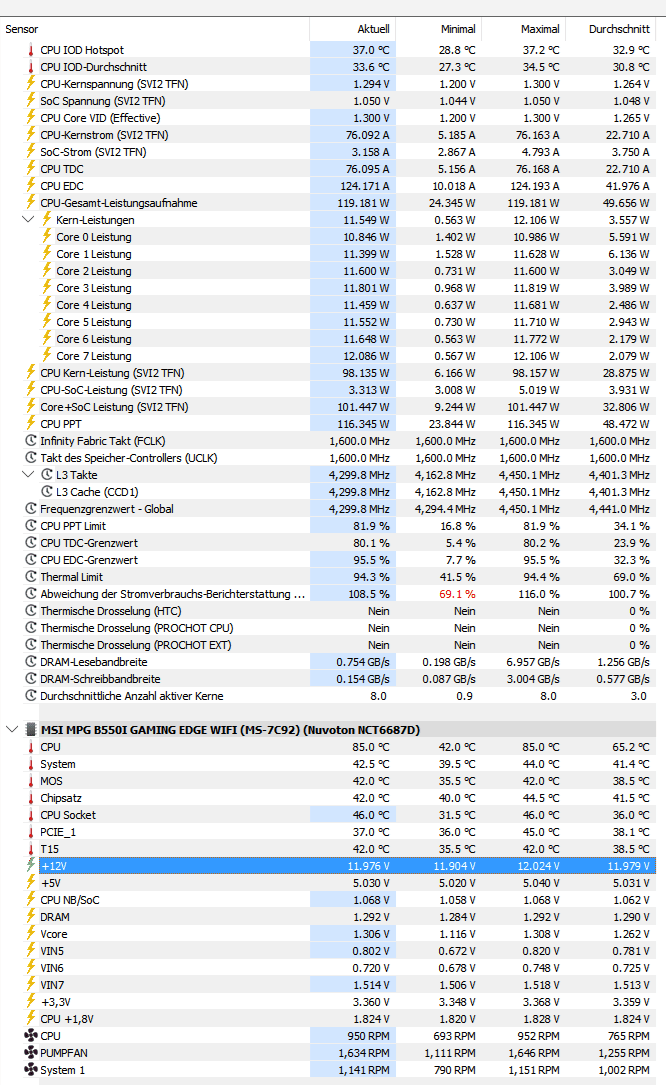
Task: Click the 4,441.0 MHz average Frequenzgrenzwert value
Action: pyautogui.click(x=620, y=509)
